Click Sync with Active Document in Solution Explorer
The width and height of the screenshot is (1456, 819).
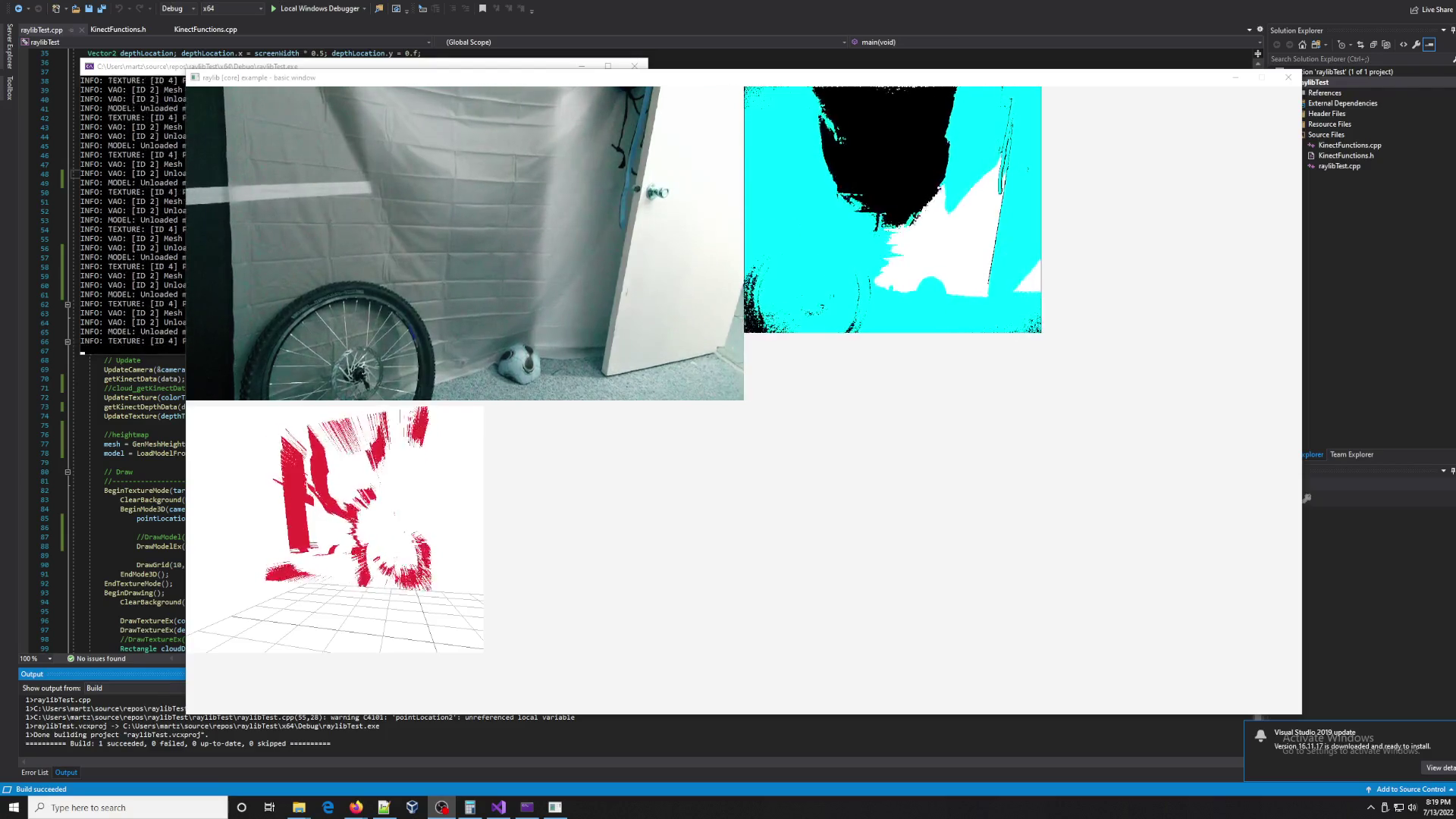[x=1361, y=45]
